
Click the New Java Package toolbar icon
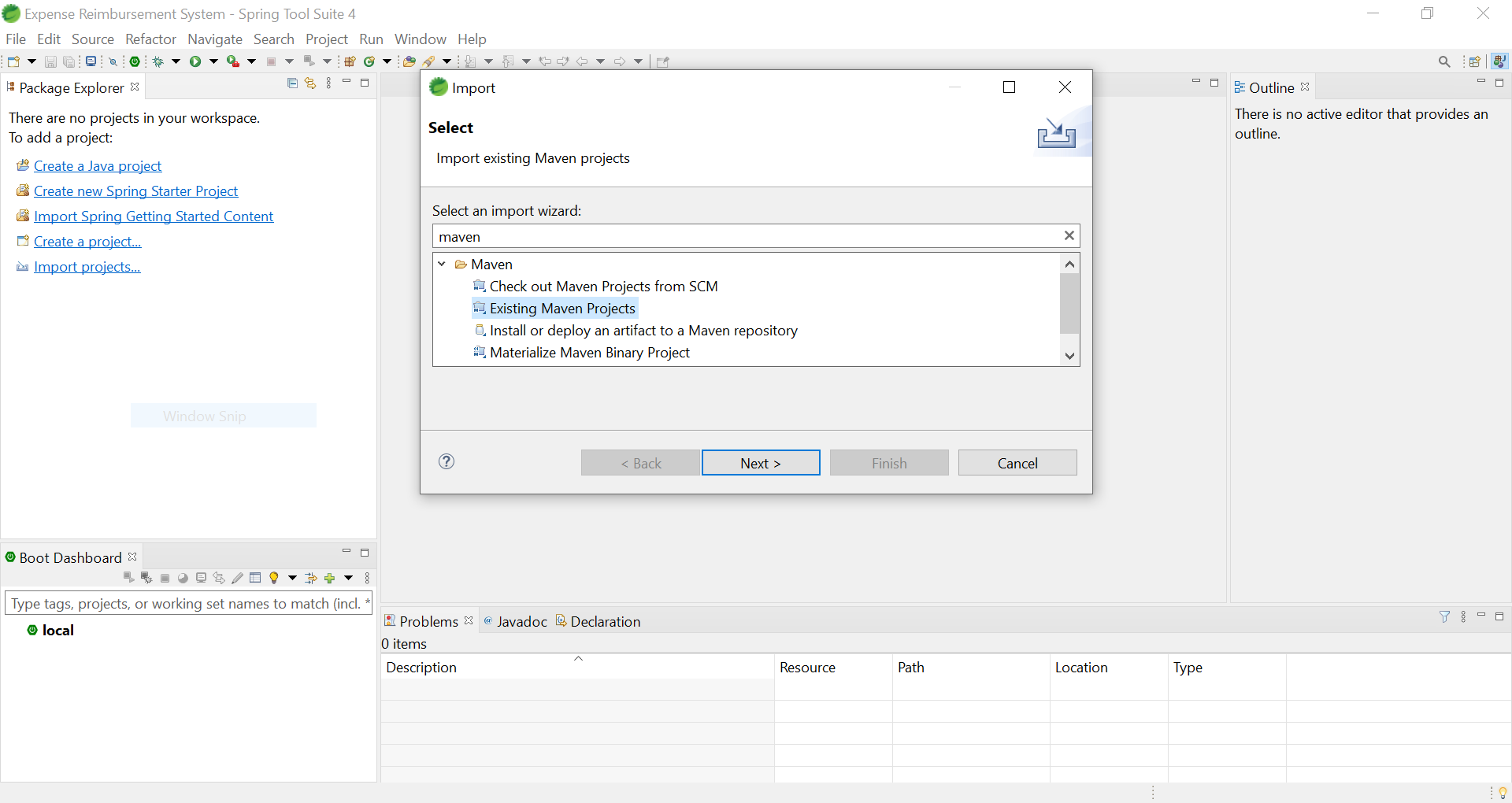(350, 61)
